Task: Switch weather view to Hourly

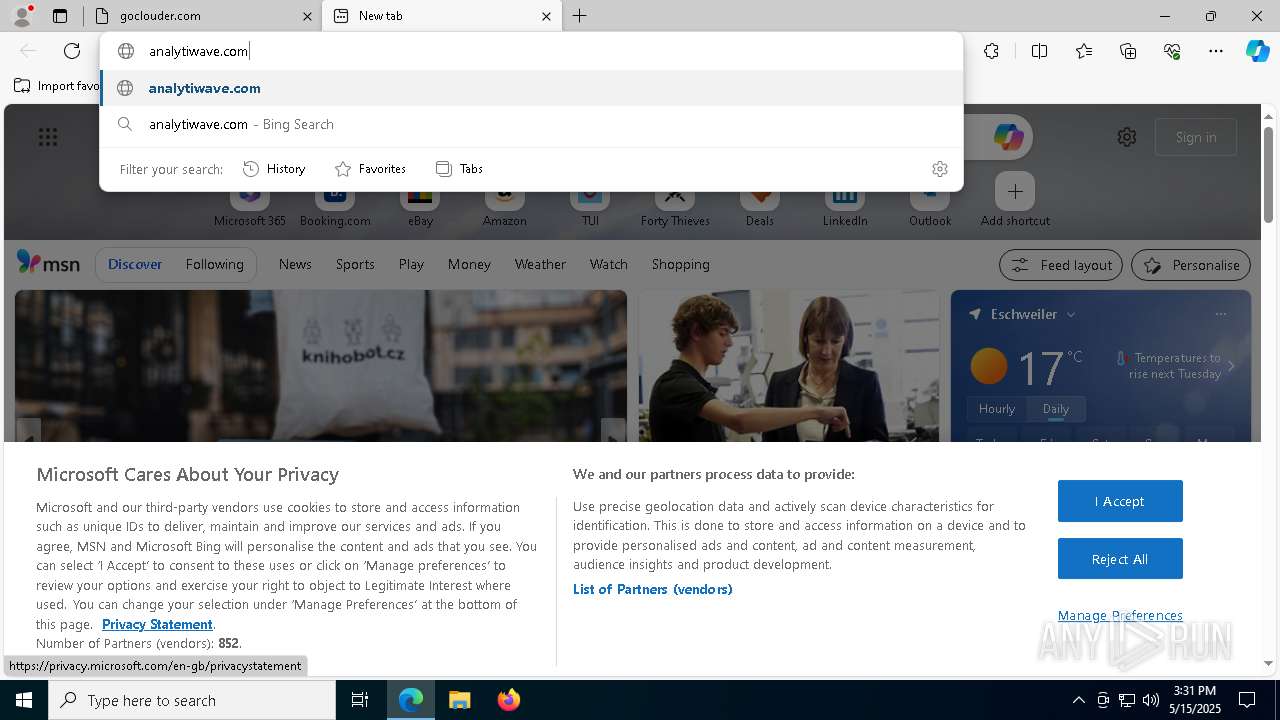Action: click(997, 408)
